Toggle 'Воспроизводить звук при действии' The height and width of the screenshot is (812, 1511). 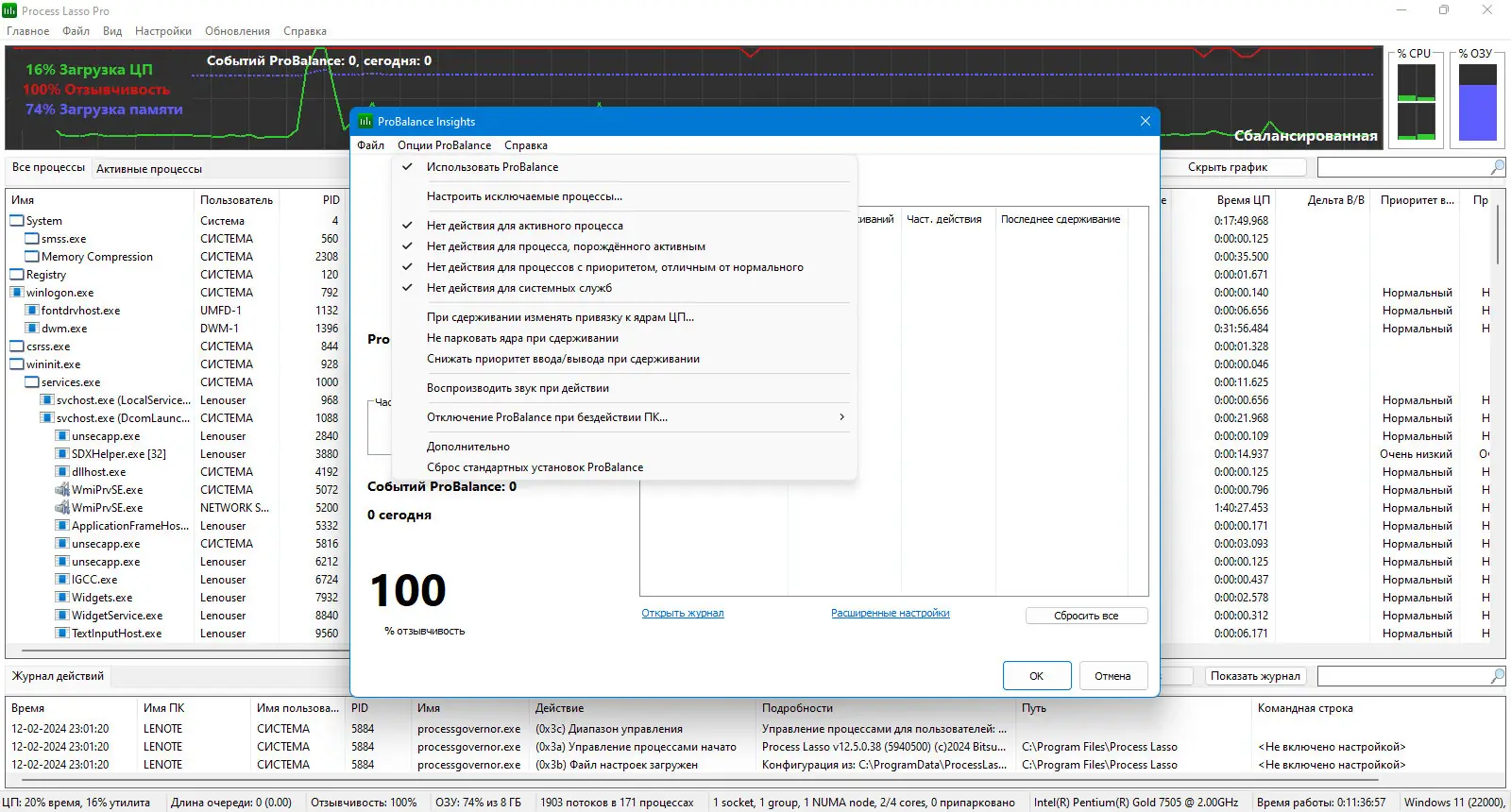[x=623, y=388]
